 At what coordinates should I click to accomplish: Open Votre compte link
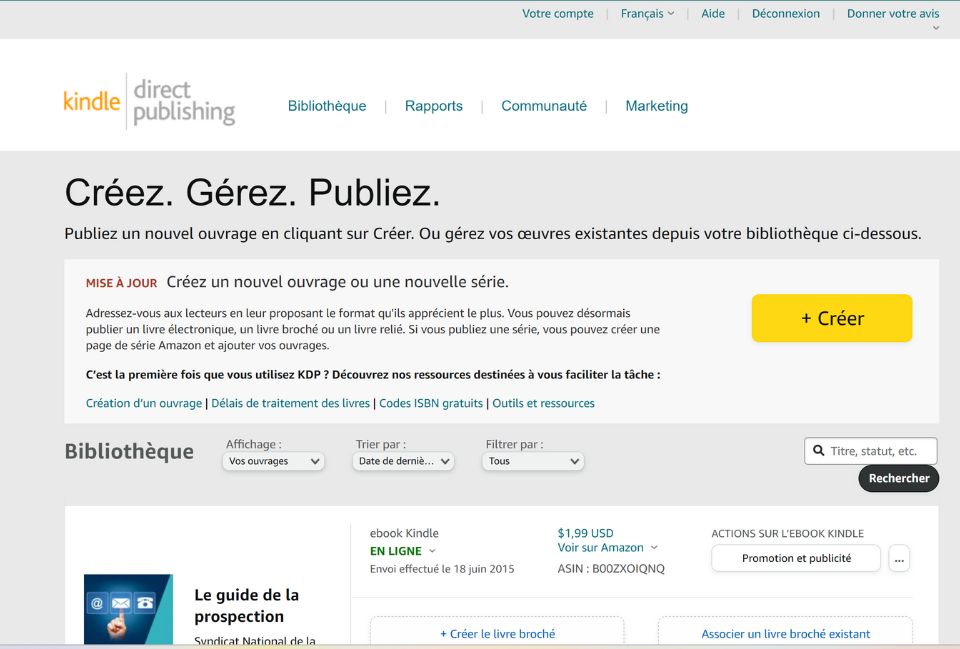[557, 13]
